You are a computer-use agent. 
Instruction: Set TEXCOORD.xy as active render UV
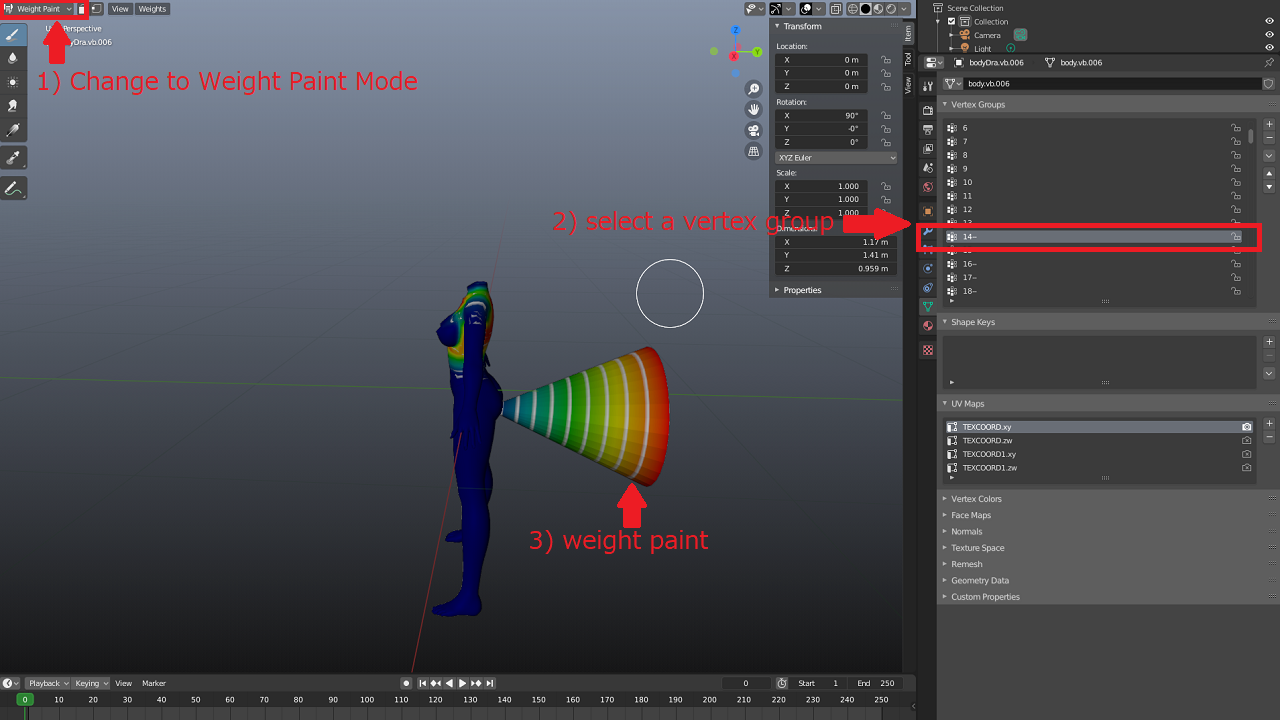1246,427
